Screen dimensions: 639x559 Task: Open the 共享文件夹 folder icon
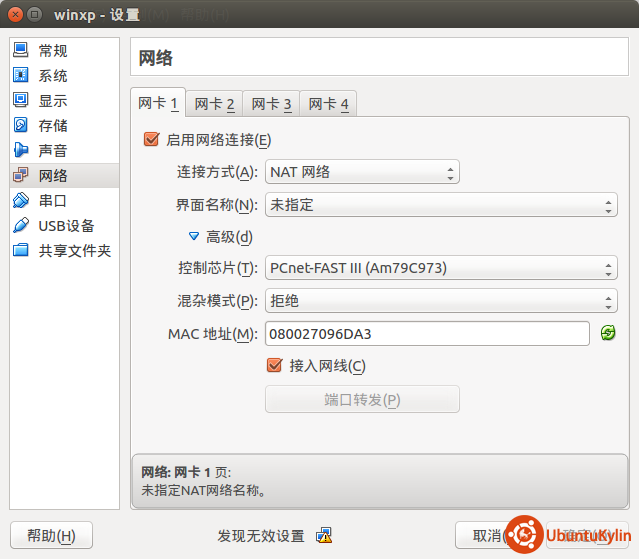tap(21, 251)
